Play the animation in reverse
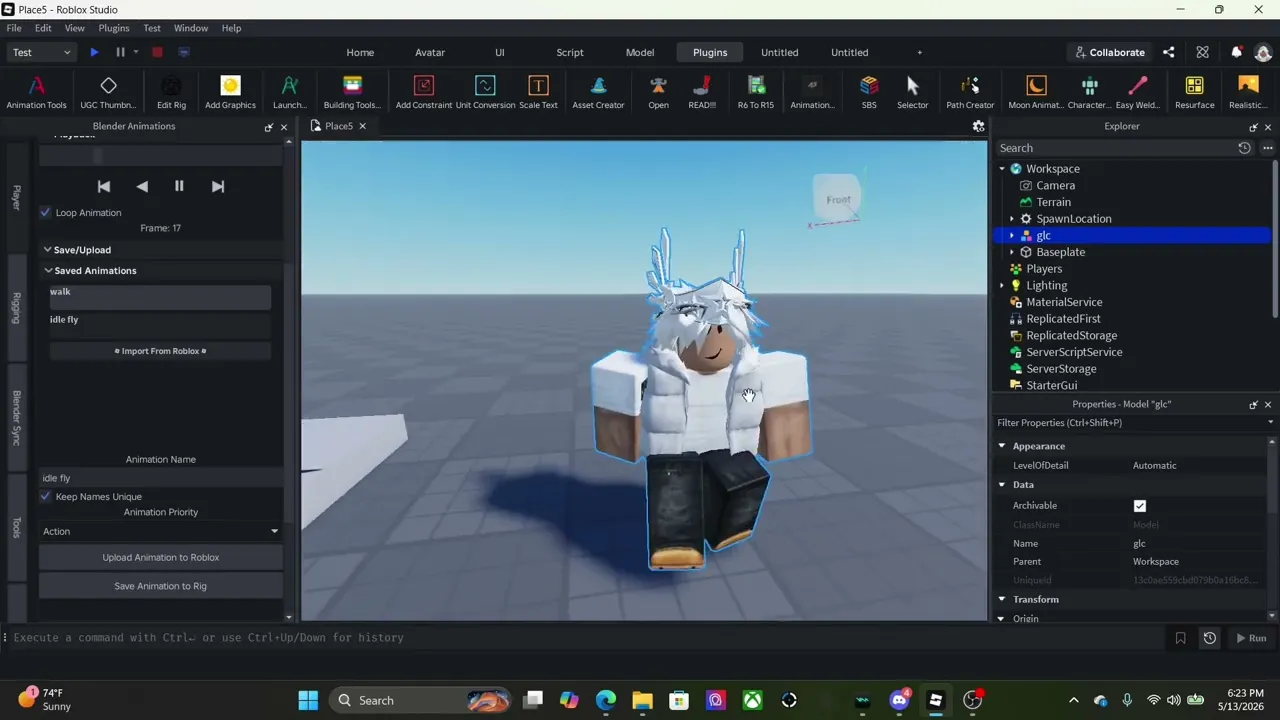 pos(142,186)
